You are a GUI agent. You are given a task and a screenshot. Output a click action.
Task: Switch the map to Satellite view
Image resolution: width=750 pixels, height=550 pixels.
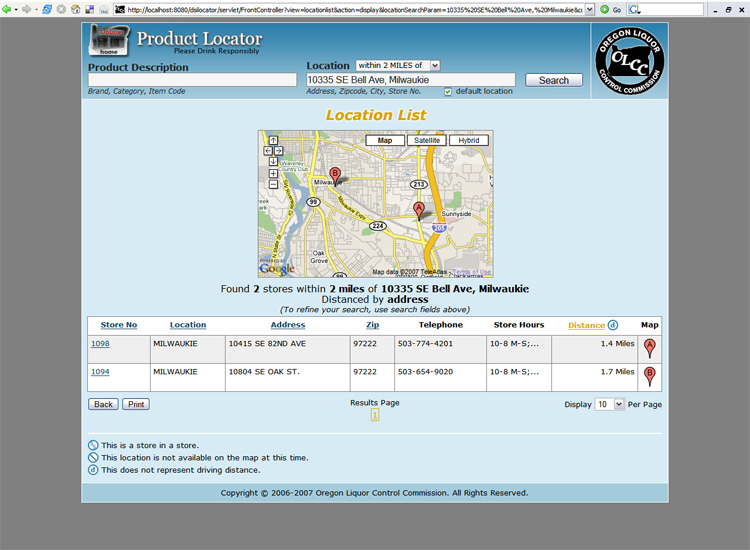point(427,140)
